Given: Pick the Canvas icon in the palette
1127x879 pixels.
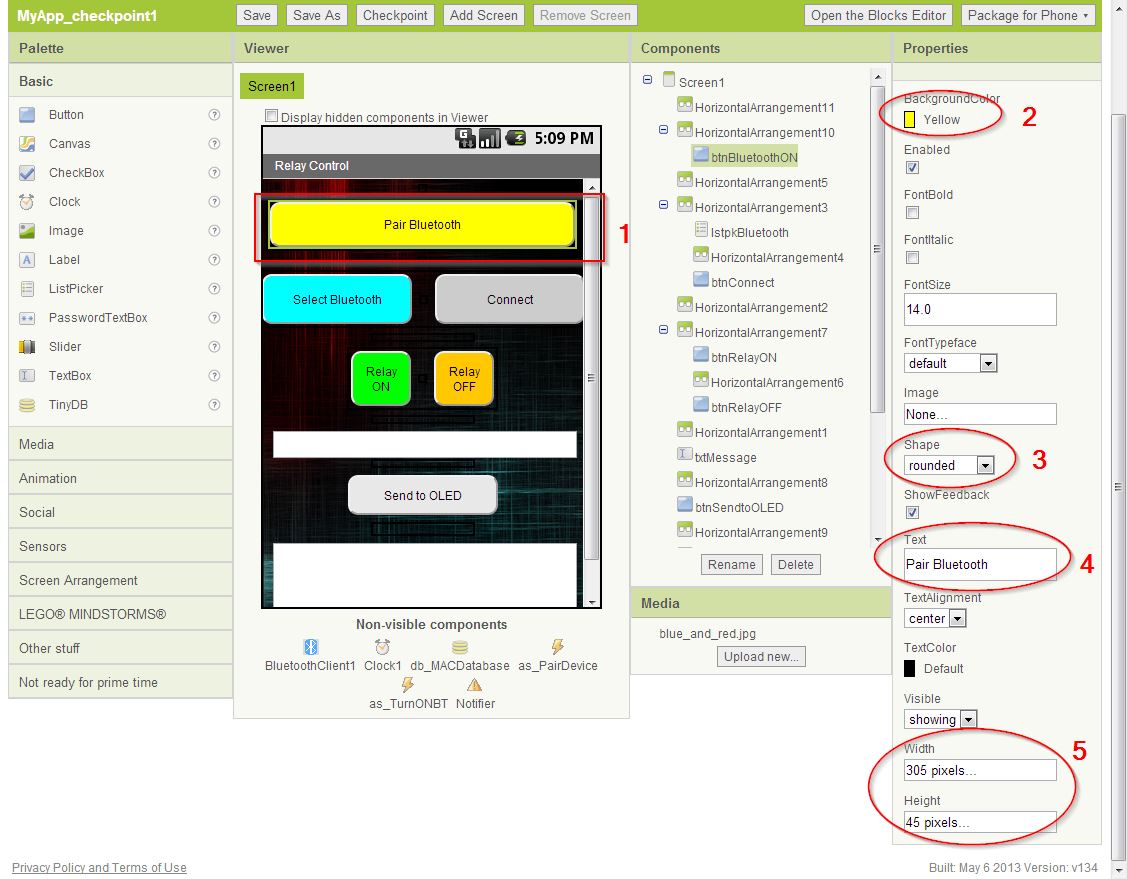Looking at the screenshot, I should coord(28,144).
